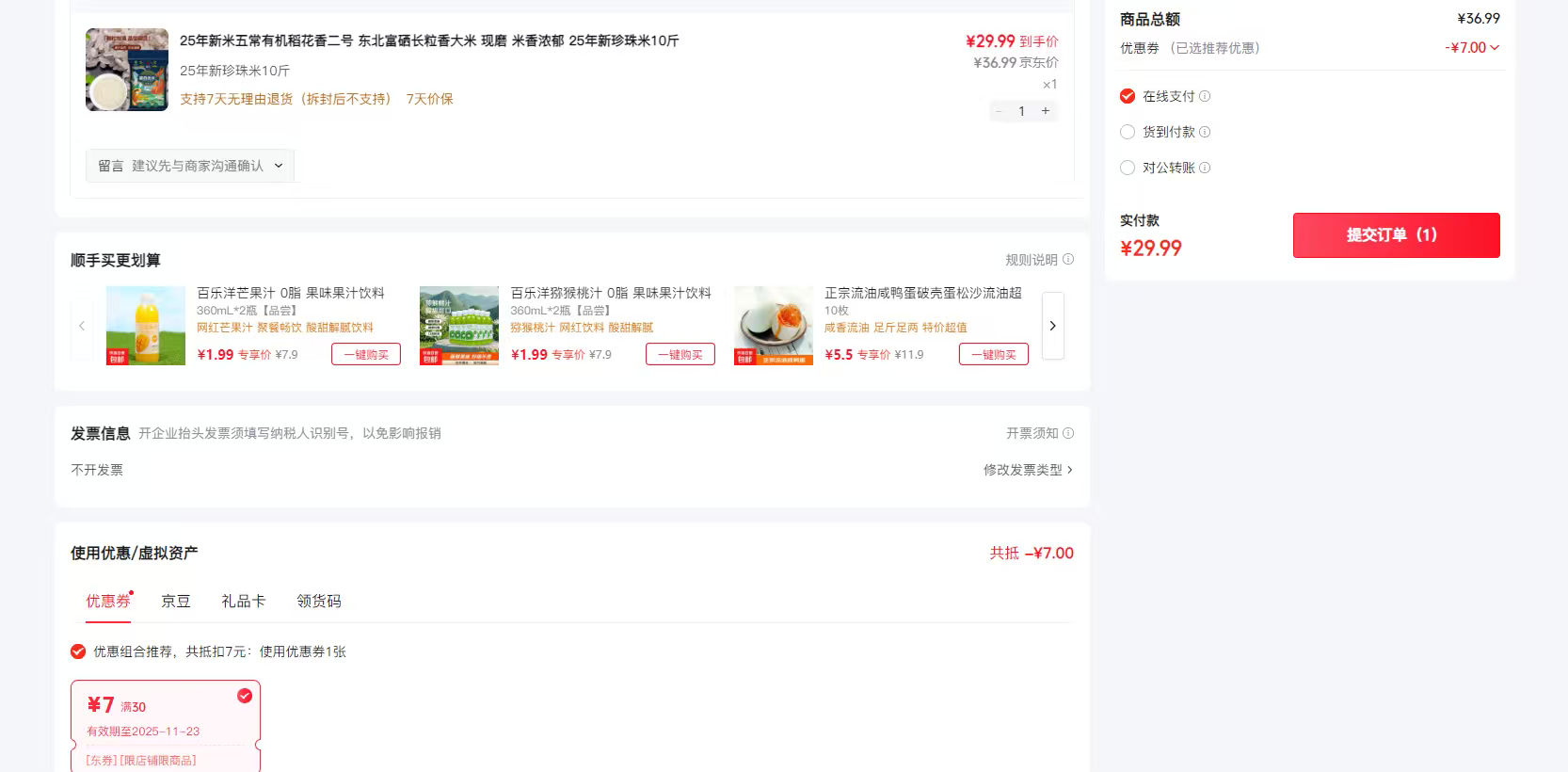The width and height of the screenshot is (1568, 772).
Task: Open the rice product thumbnail
Action: point(127,70)
